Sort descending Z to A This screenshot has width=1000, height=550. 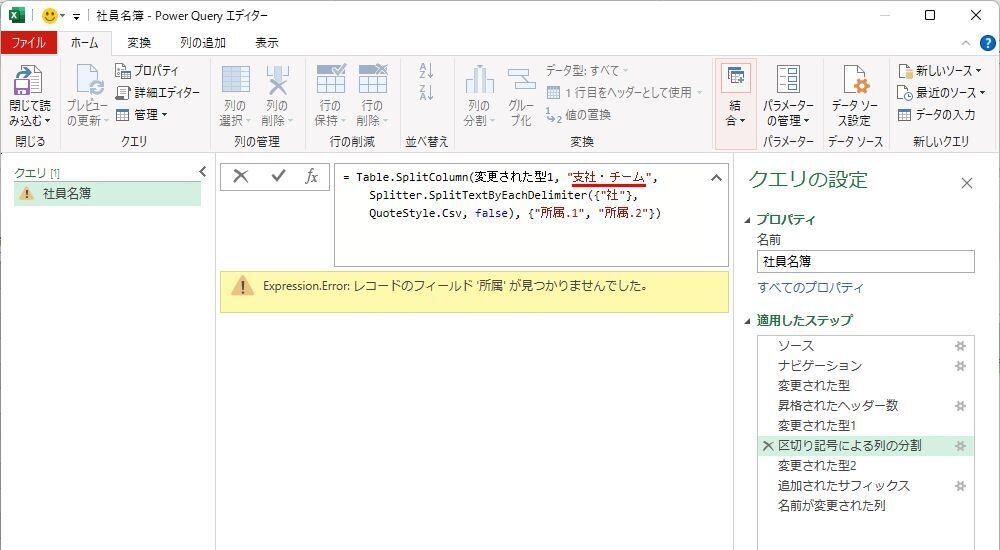click(427, 93)
